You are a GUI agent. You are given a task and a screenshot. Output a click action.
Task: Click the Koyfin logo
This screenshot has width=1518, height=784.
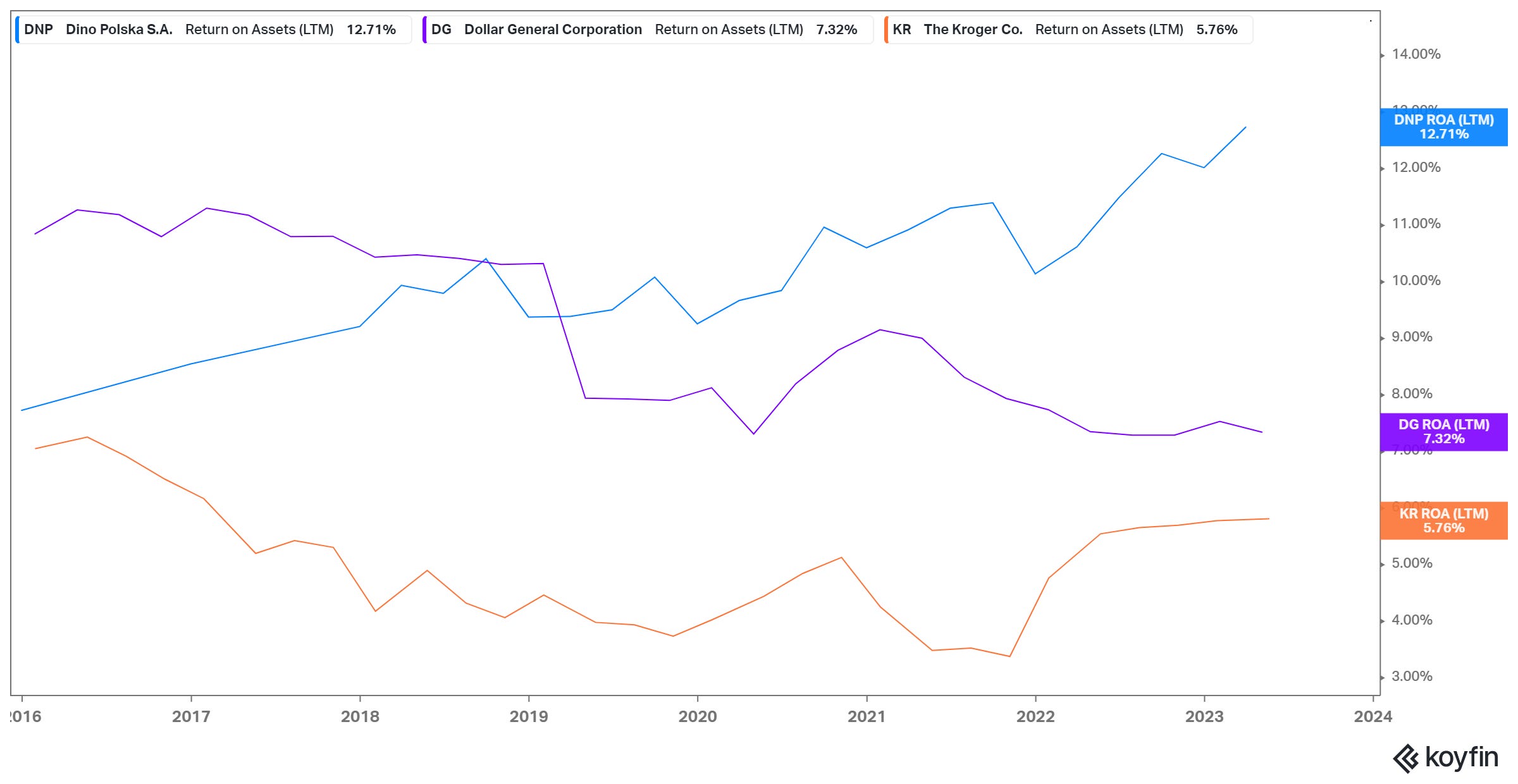1446,757
